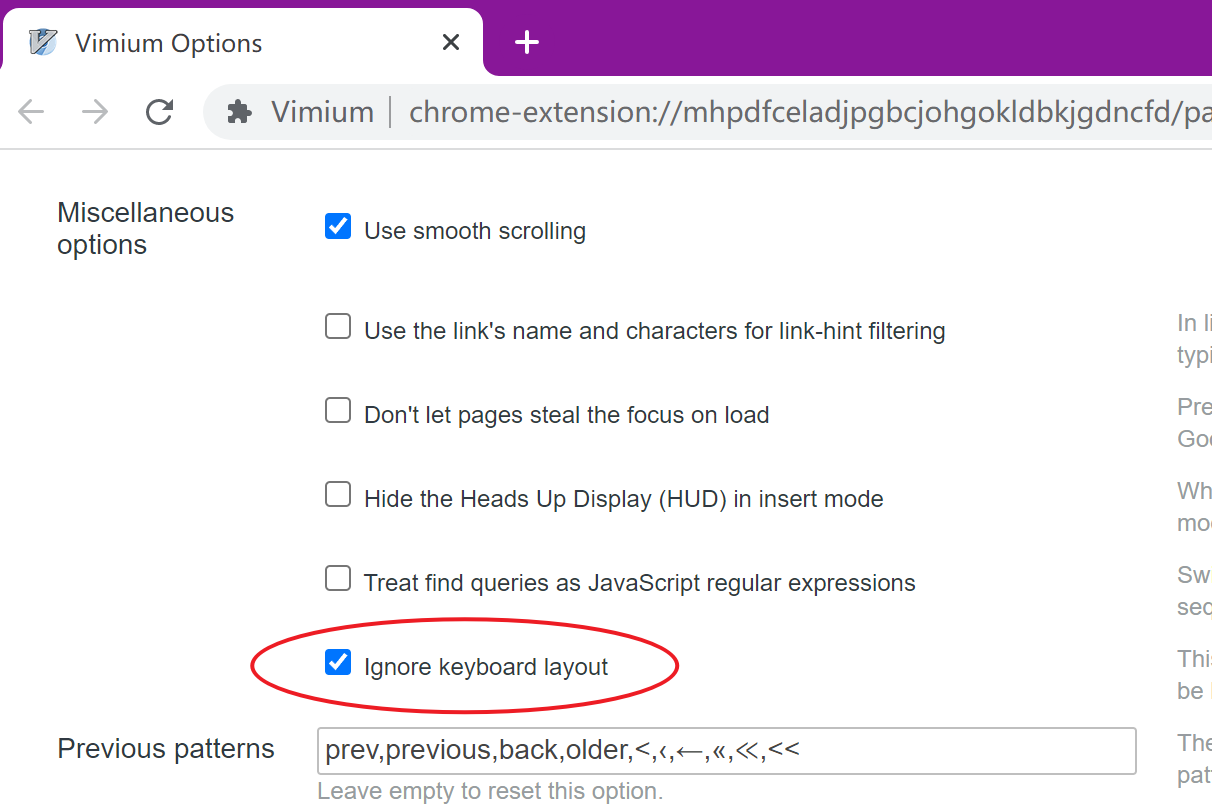Click the "Vimium" label in the omnibox
Image resolution: width=1212 pixels, height=812 pixels.
[322, 112]
